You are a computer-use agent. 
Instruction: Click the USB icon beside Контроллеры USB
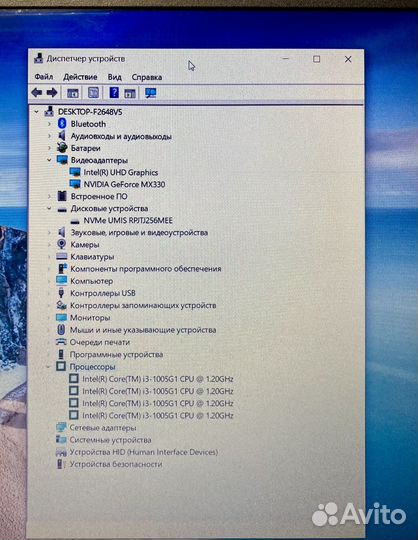(61, 293)
